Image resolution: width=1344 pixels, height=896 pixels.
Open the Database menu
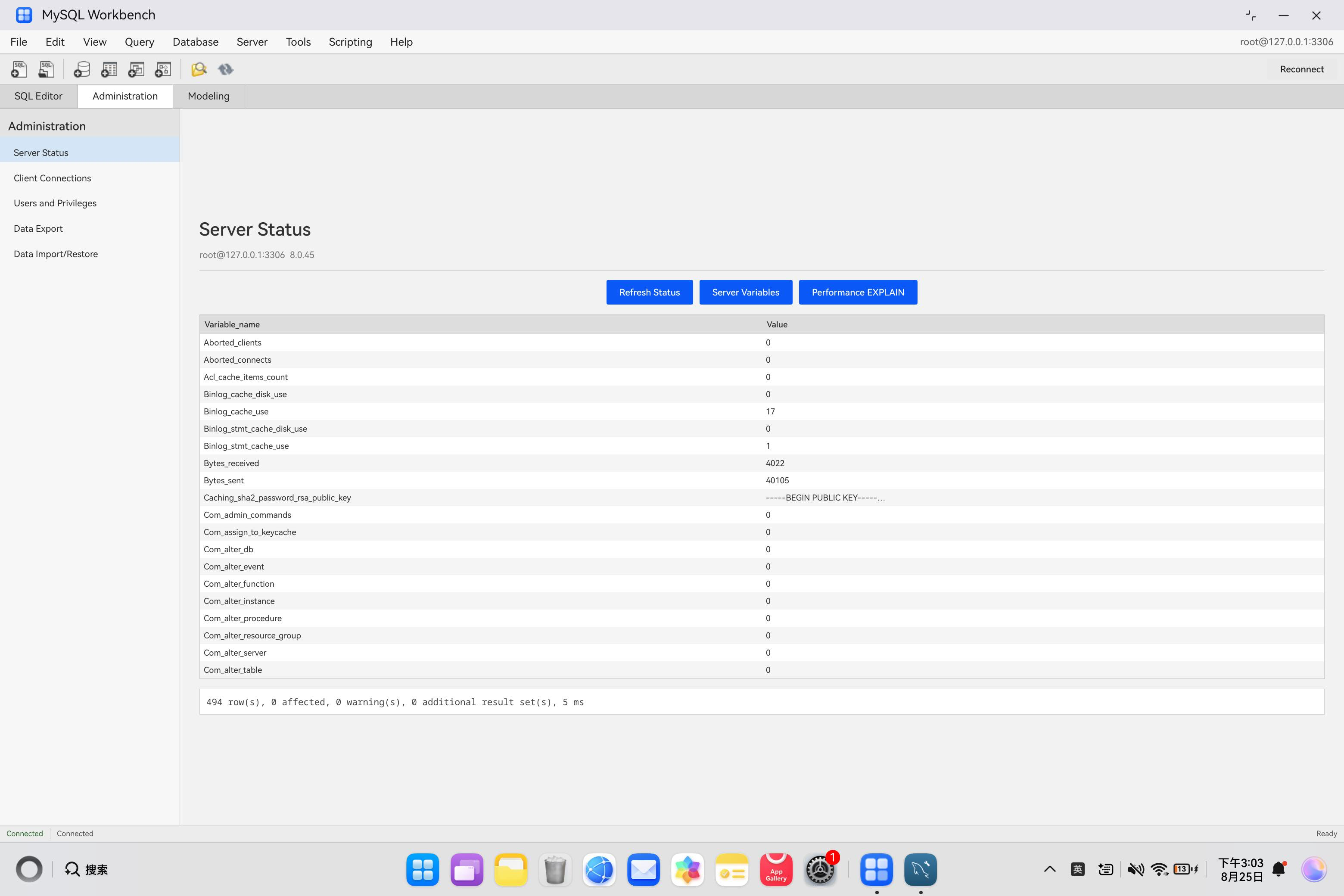196,42
